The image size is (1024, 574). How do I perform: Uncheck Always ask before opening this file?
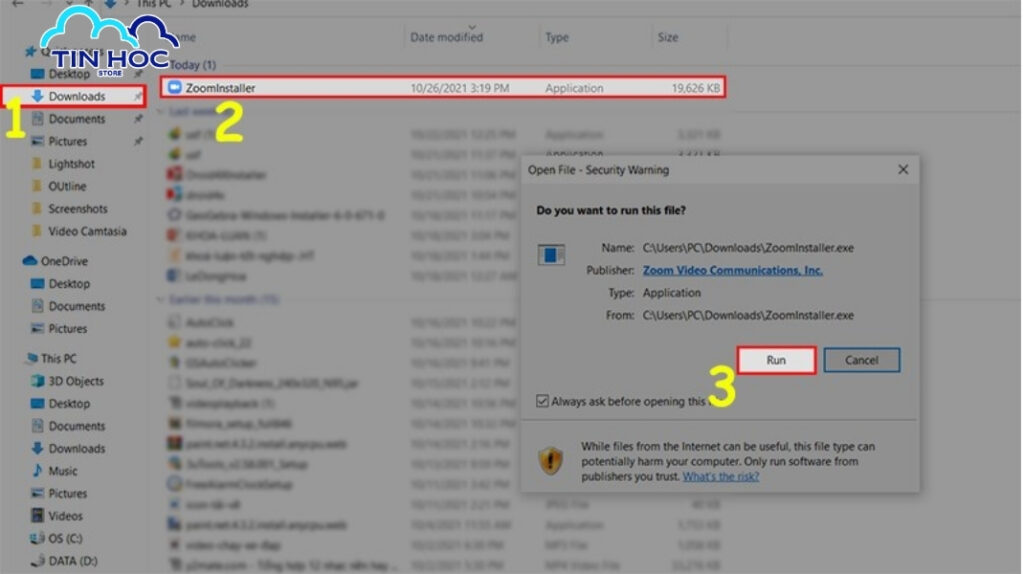542,401
